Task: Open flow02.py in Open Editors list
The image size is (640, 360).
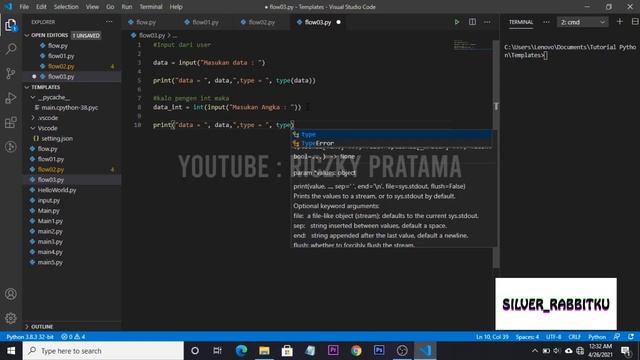Action: click(61, 66)
